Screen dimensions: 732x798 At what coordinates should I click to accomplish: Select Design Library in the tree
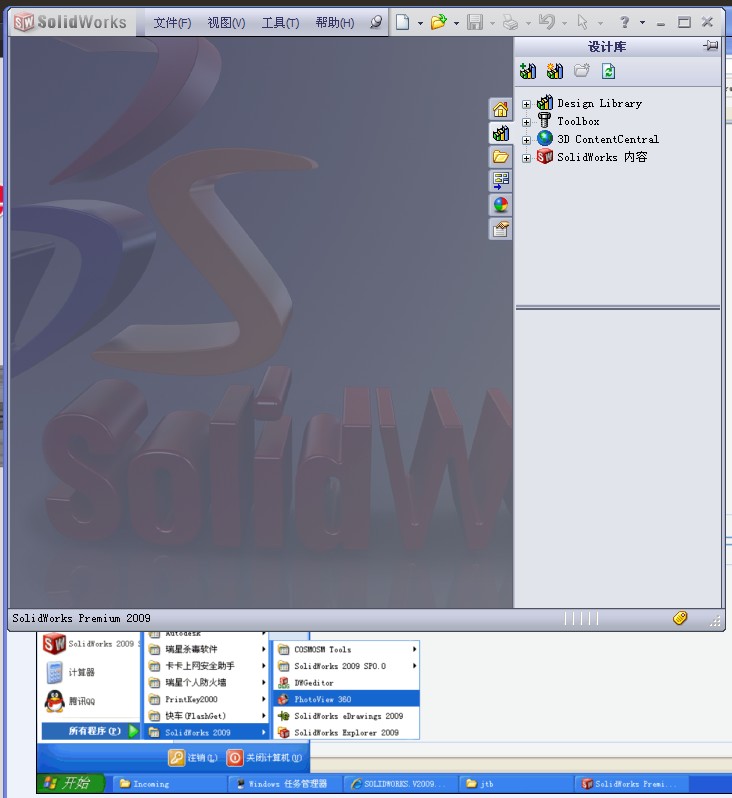(599, 103)
